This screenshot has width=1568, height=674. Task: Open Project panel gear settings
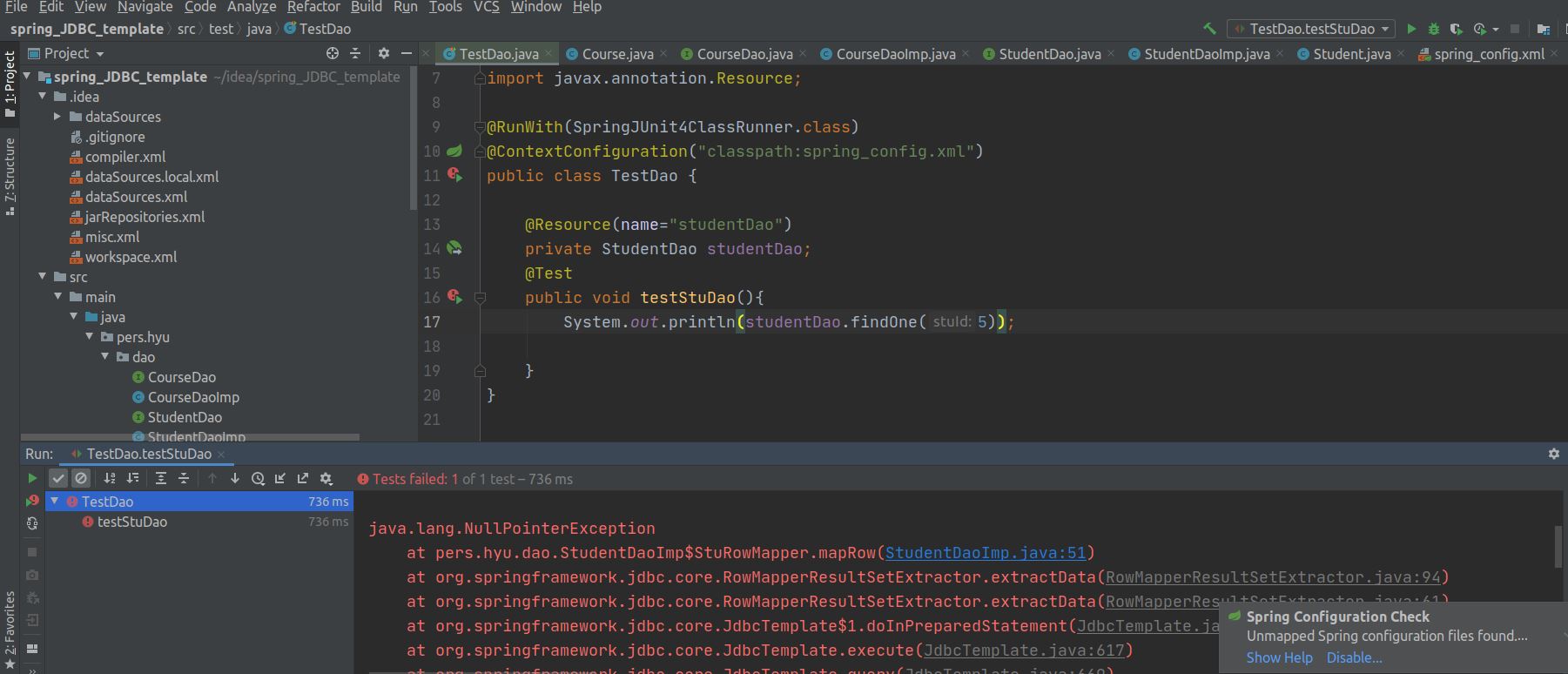coord(384,53)
